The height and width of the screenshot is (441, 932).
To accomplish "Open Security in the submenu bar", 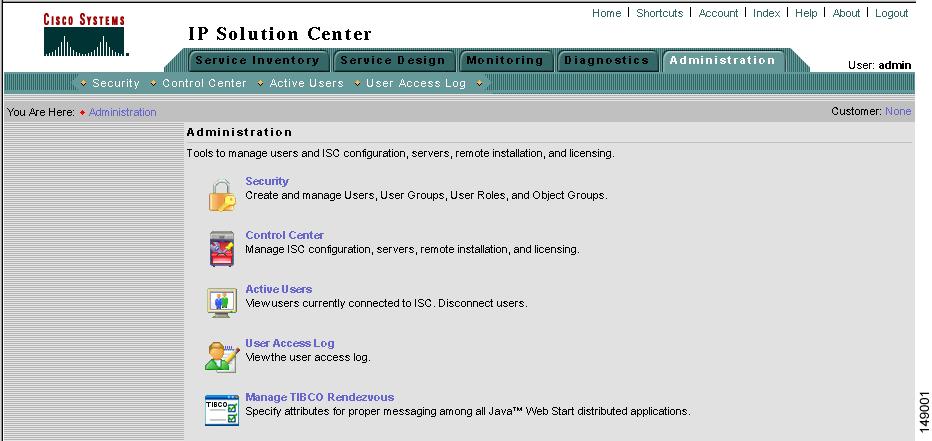I will click(x=115, y=83).
